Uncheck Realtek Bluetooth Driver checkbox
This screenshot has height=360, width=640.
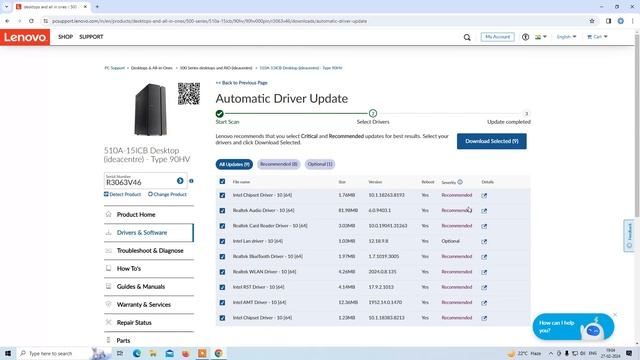[x=222, y=257]
